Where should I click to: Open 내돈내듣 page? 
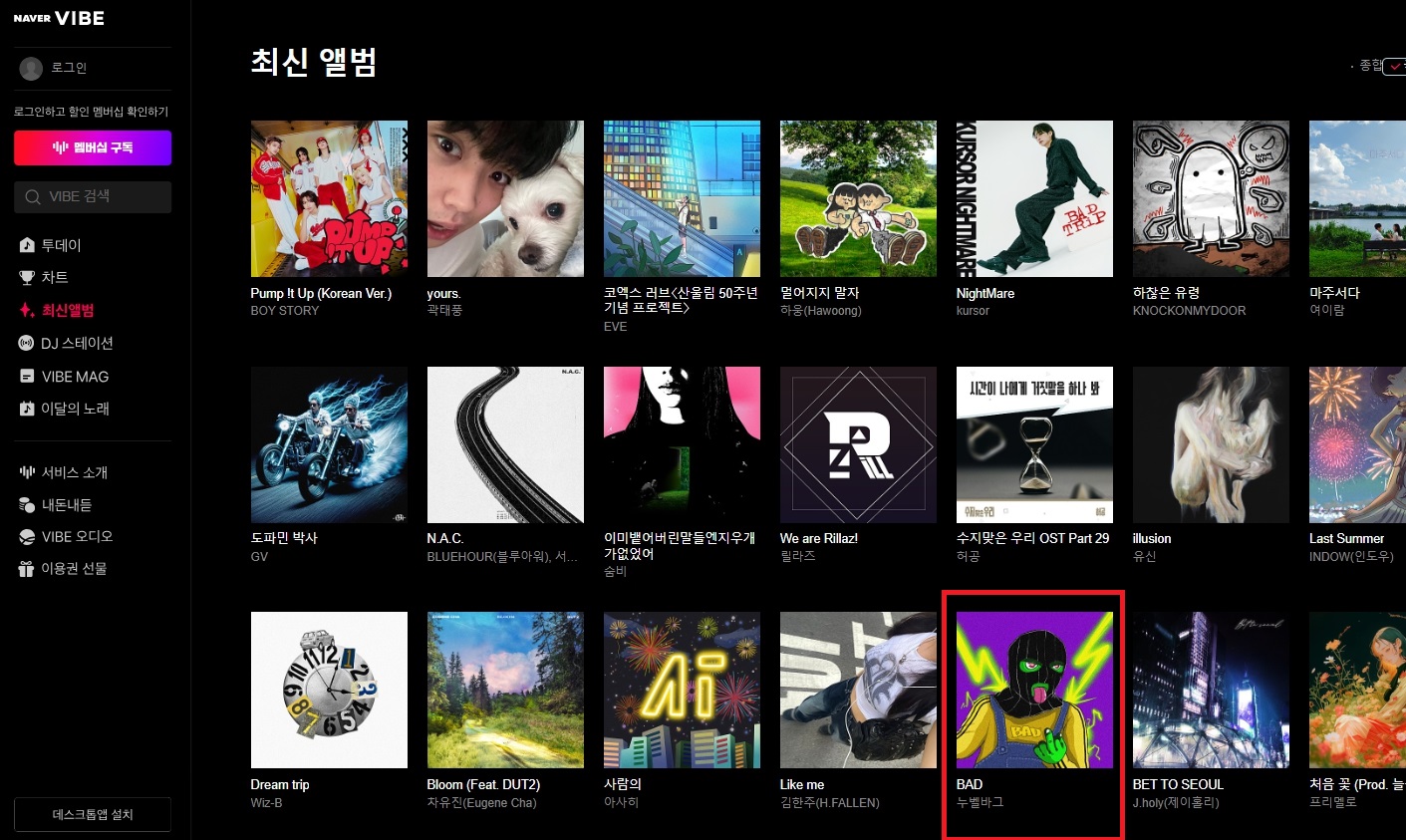(x=67, y=505)
